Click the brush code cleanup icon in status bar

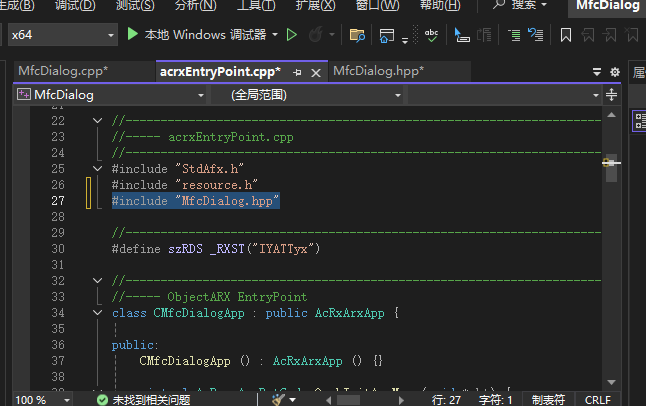(279, 399)
